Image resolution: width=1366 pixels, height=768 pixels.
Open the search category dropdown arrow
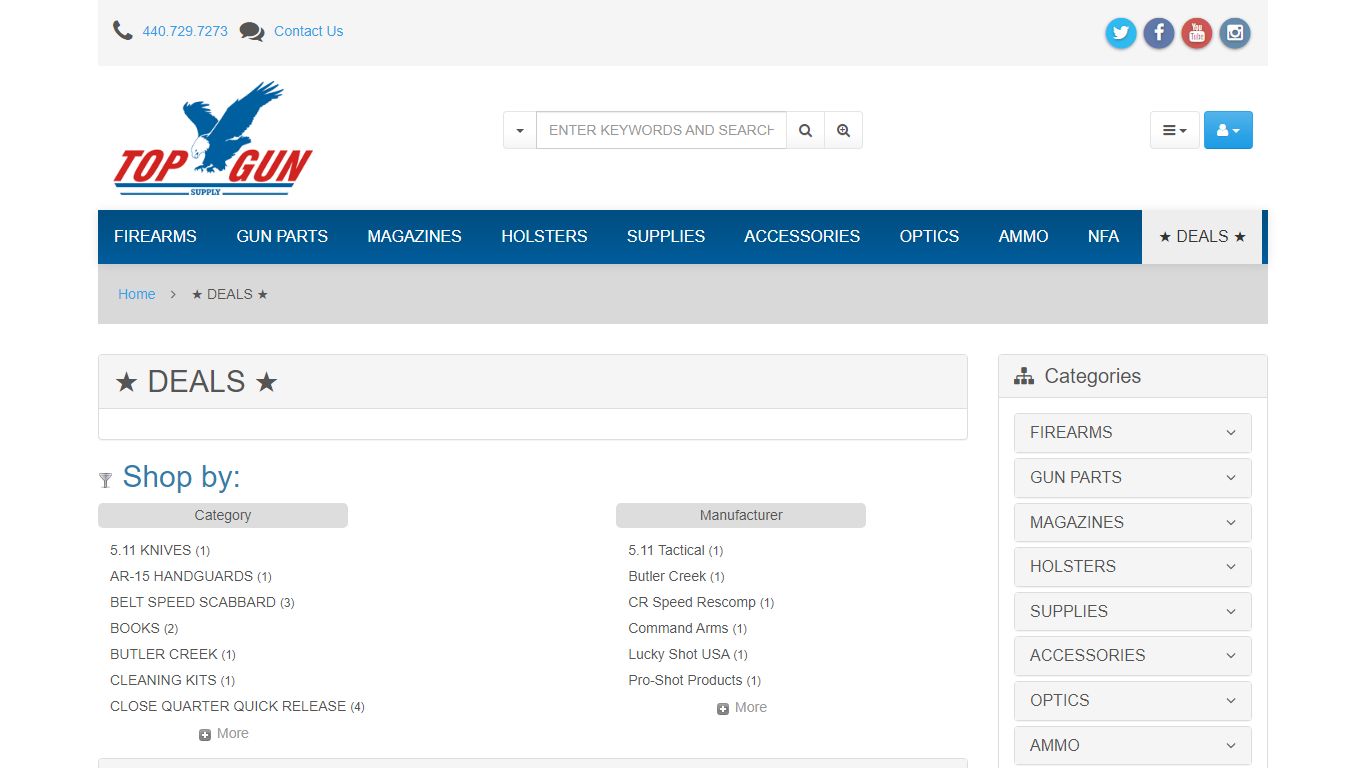pyautogui.click(x=520, y=130)
